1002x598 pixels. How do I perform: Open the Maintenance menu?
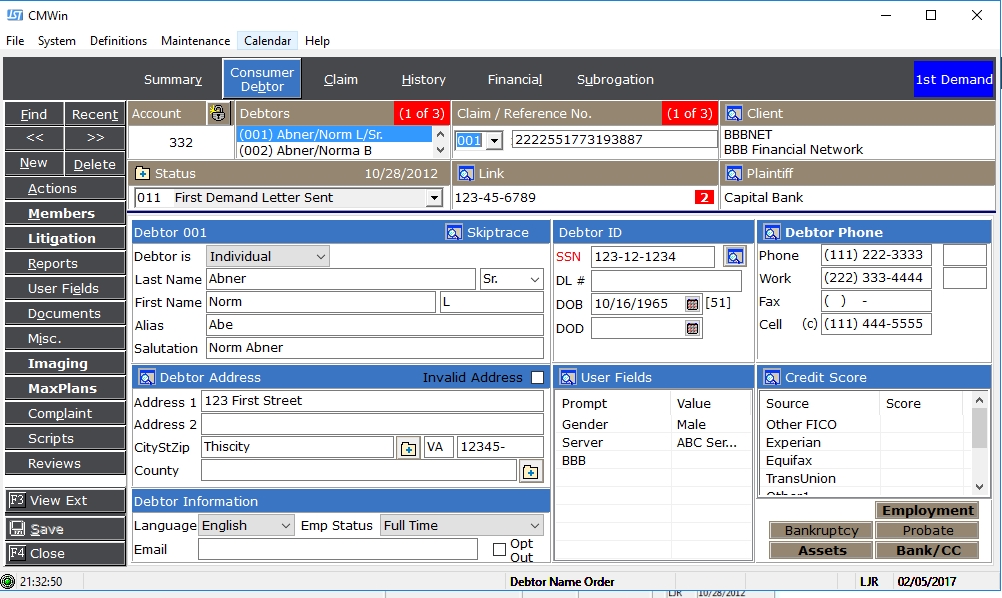point(196,41)
